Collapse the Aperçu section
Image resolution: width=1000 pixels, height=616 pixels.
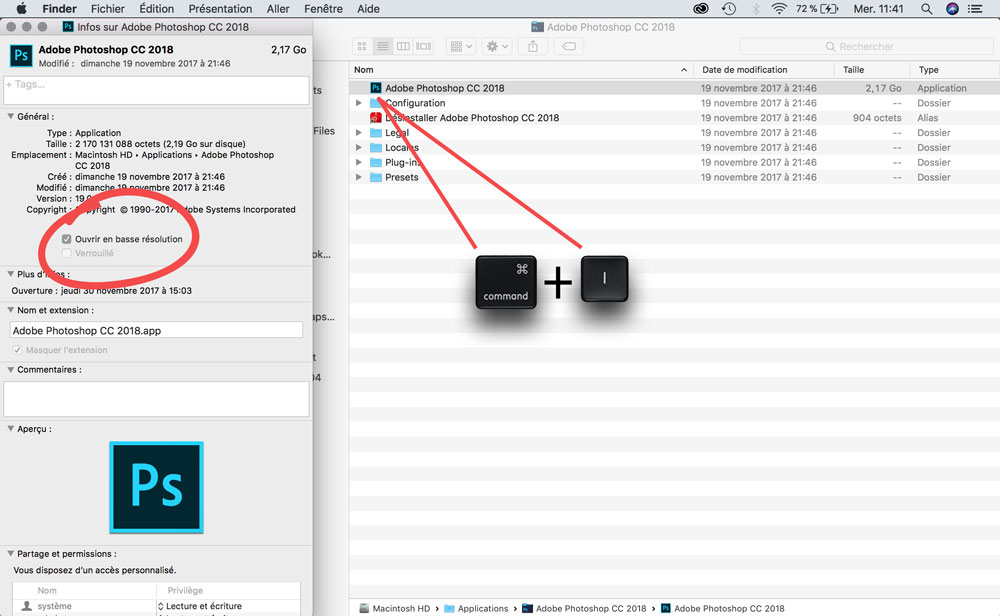[x=10, y=429]
